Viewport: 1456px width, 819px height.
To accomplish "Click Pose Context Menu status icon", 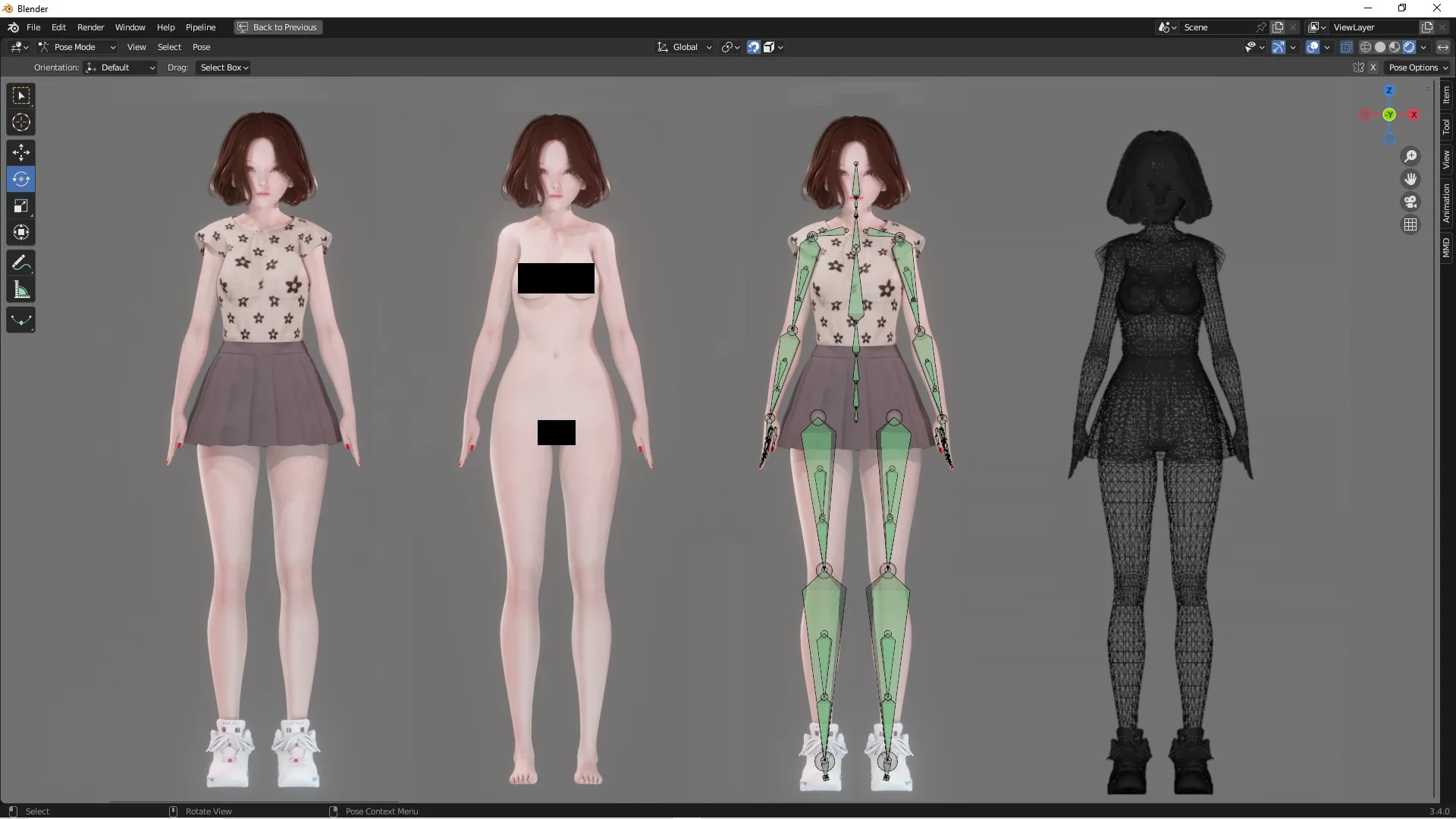I will click(x=333, y=811).
